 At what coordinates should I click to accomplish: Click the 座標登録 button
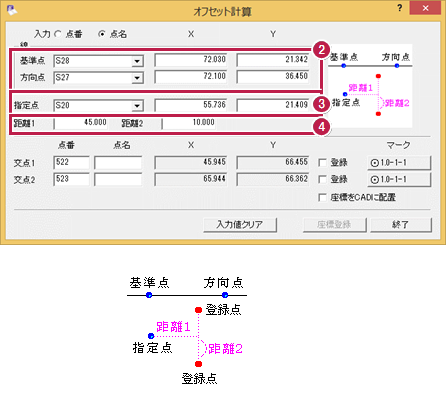[334, 225]
